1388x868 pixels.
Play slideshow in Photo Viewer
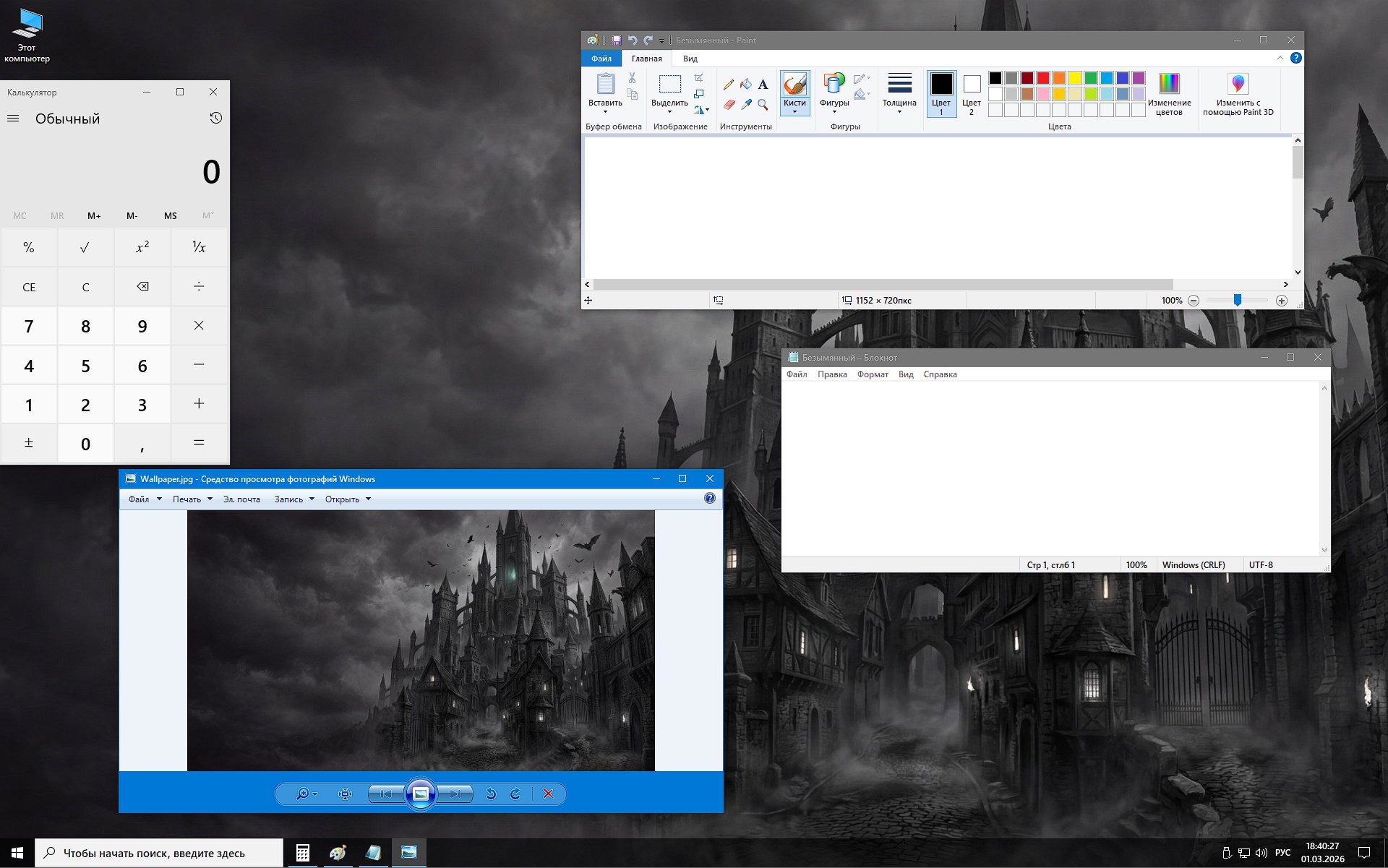(420, 794)
